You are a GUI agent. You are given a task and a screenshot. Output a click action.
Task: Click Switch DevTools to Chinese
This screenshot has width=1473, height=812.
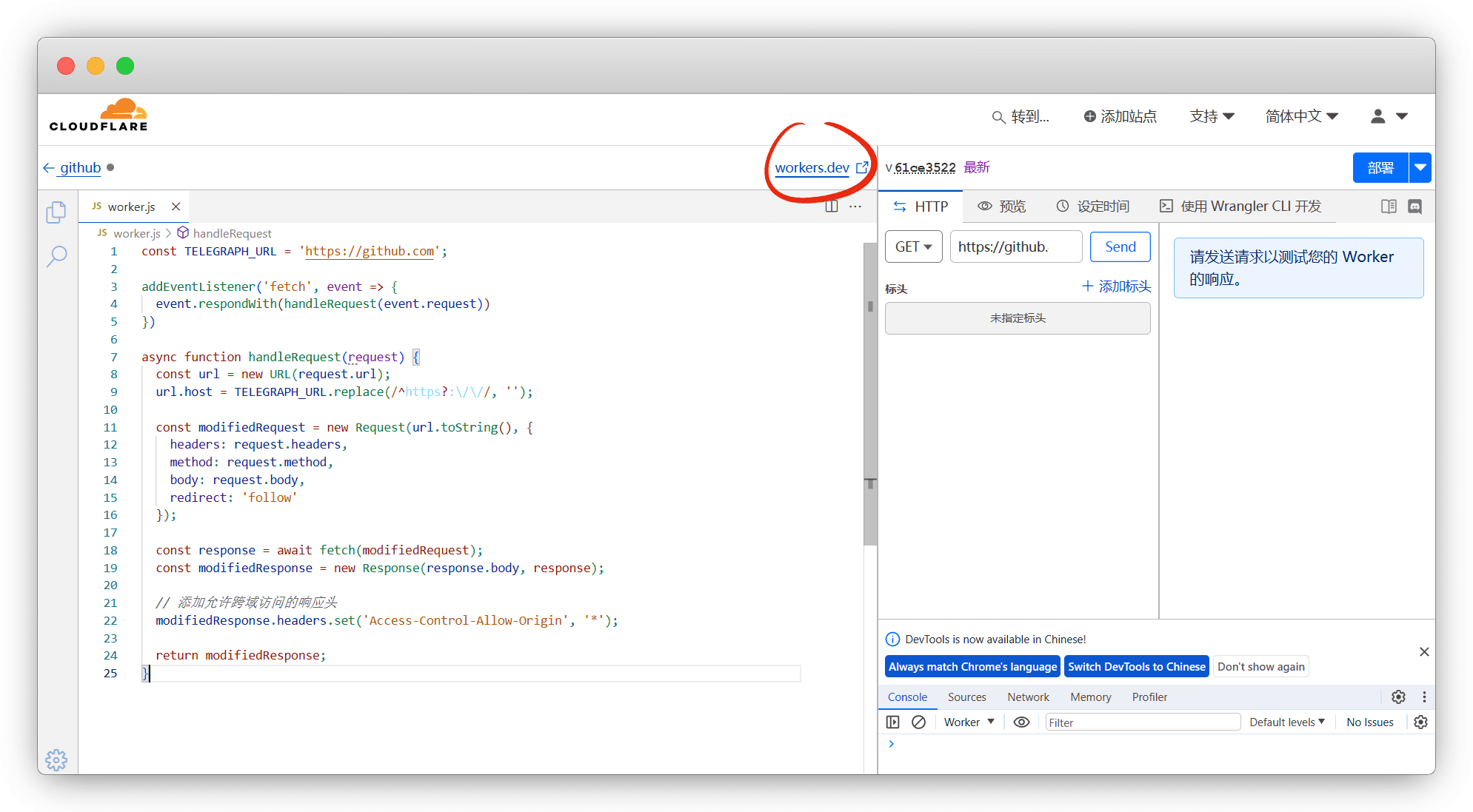point(1136,667)
